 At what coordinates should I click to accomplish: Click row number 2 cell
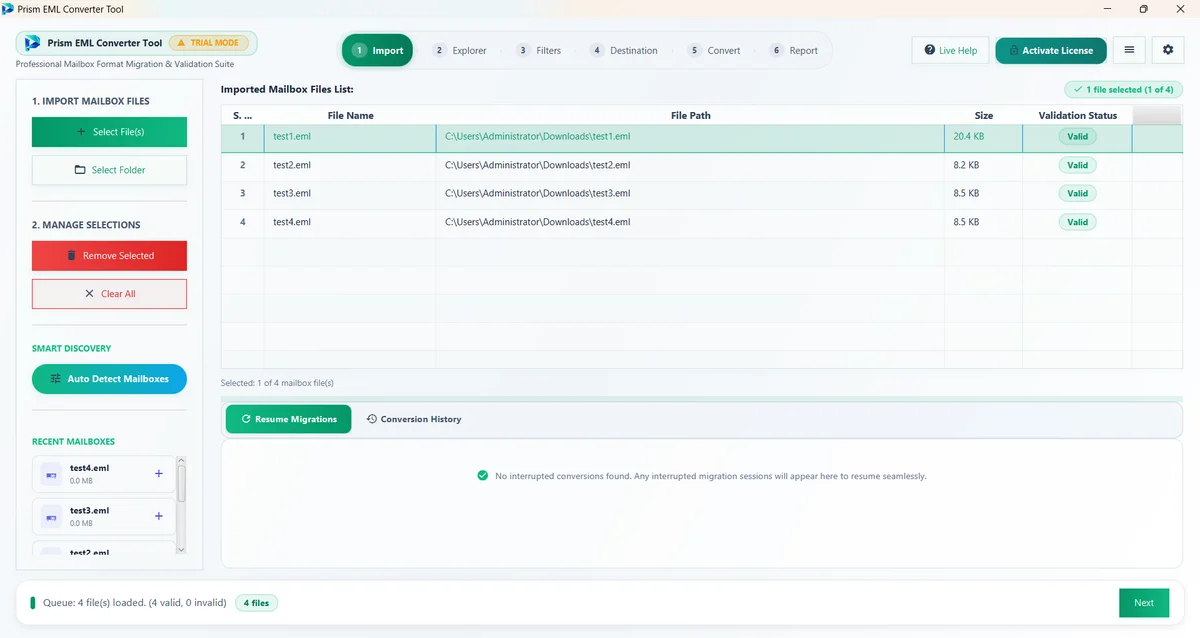tap(242, 165)
